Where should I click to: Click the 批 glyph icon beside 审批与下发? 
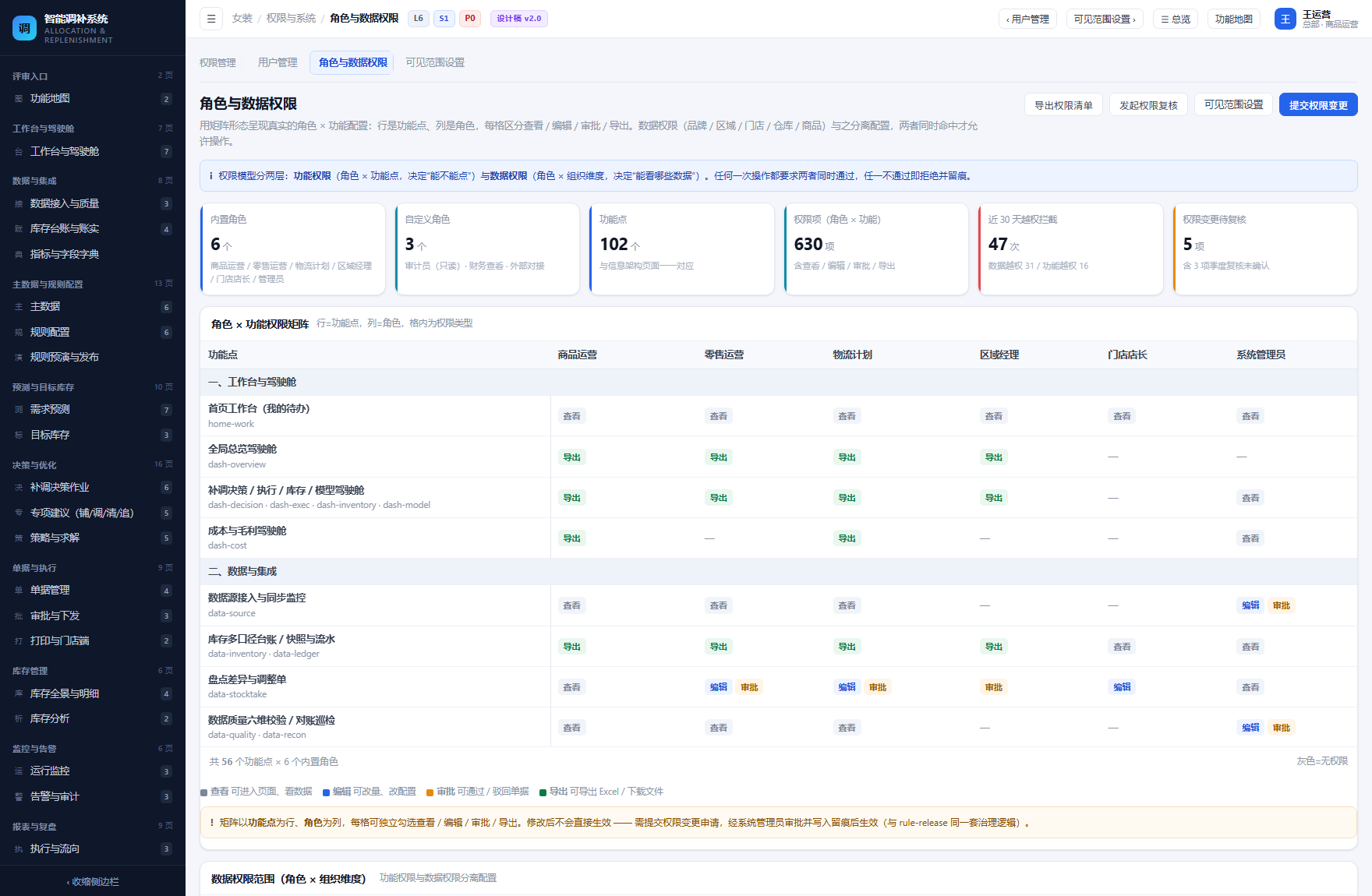(19, 616)
